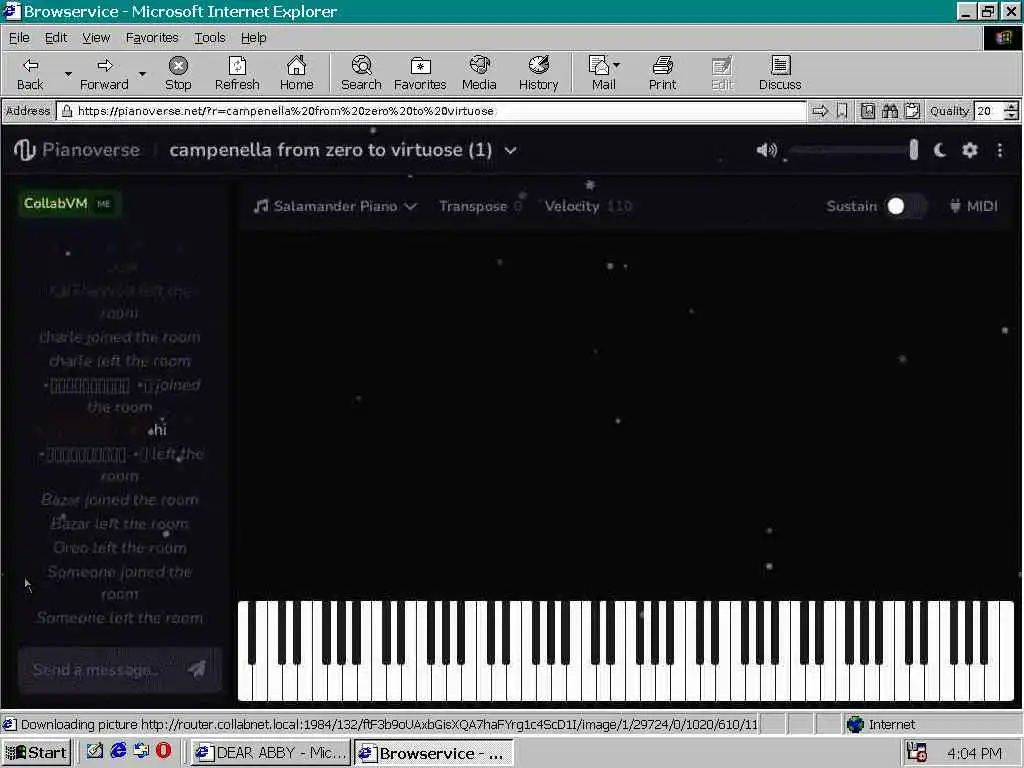Click the Show Desktop quick launch icon

pos(95,751)
